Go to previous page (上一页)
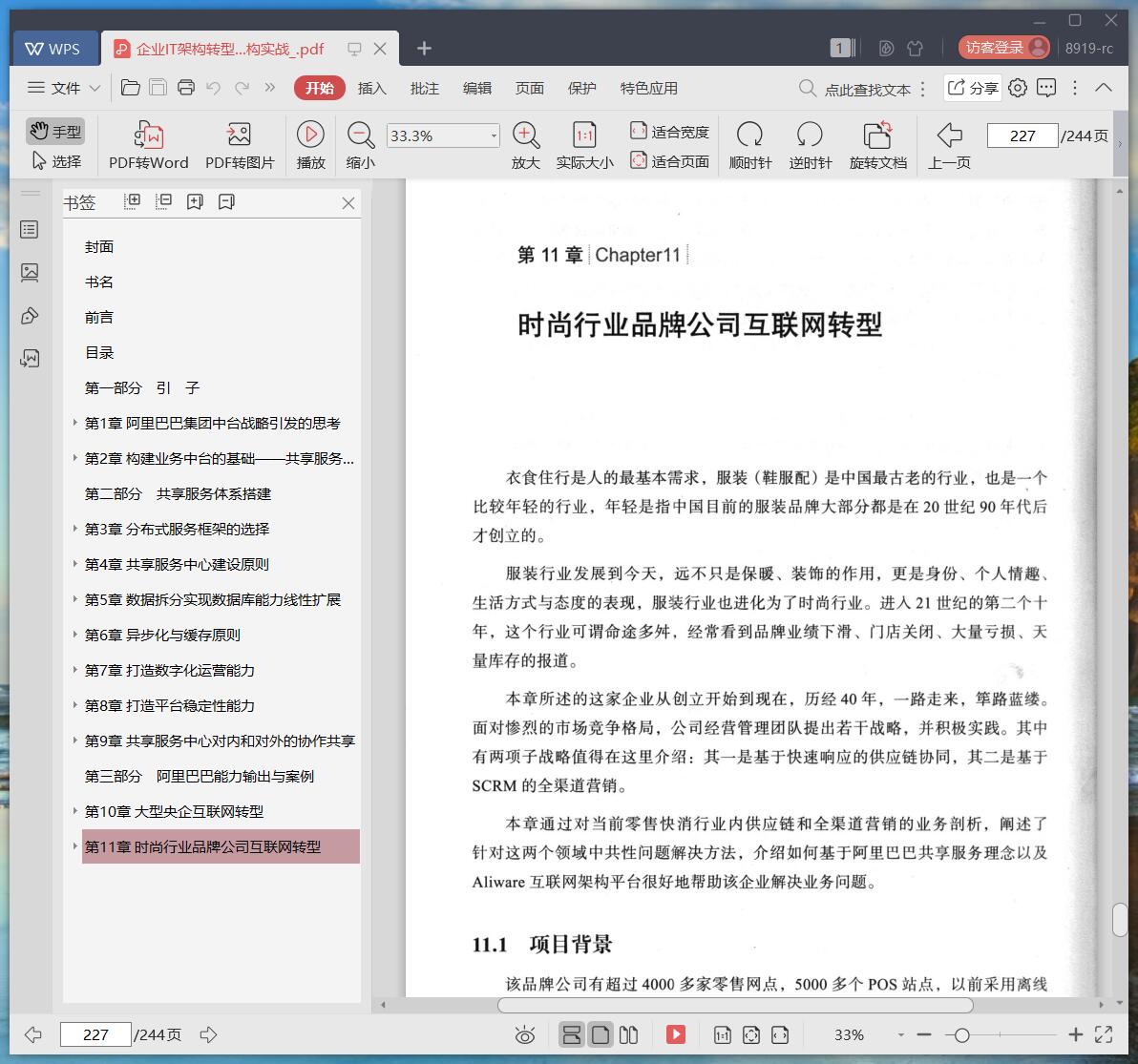 [x=949, y=146]
